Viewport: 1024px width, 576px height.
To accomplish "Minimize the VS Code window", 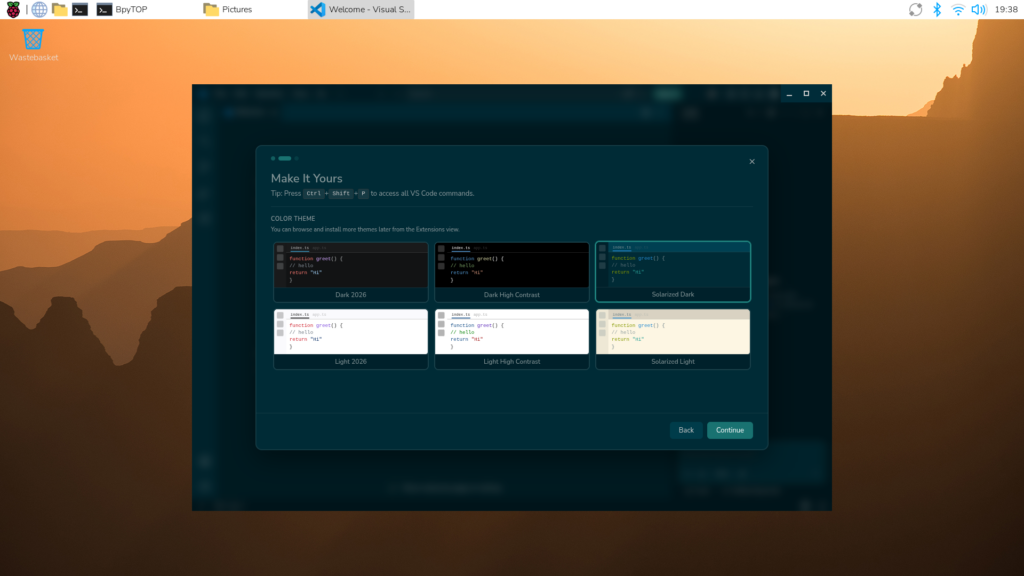I will (790, 93).
